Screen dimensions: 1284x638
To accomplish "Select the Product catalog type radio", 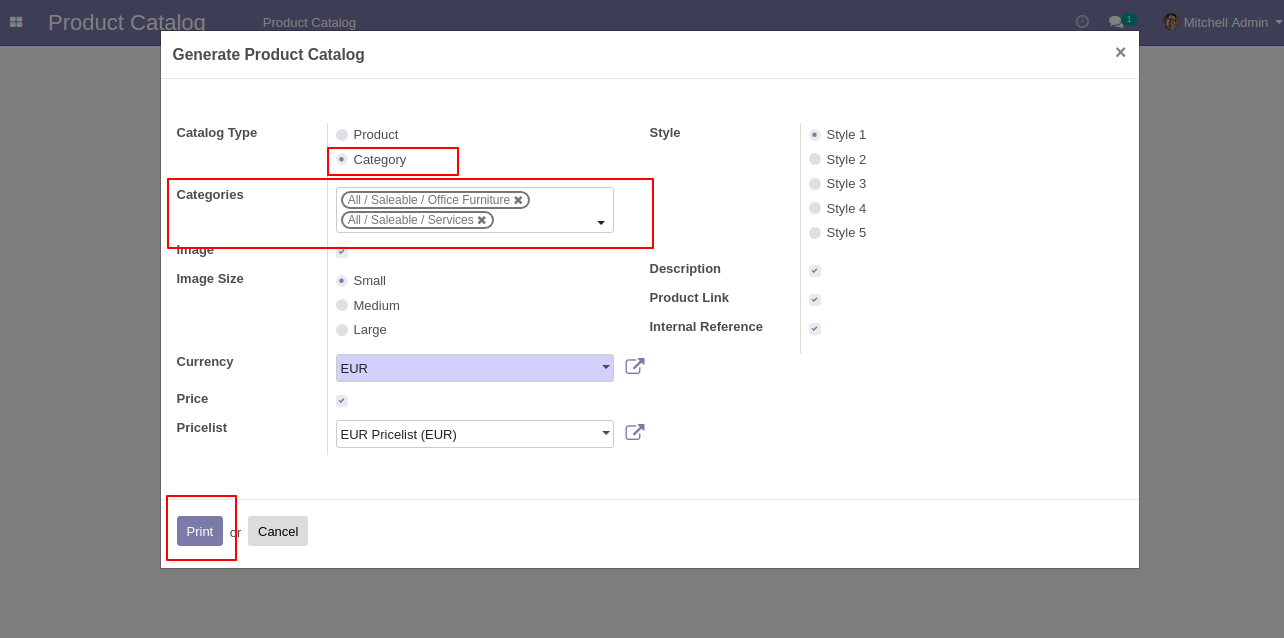I will coord(342,135).
